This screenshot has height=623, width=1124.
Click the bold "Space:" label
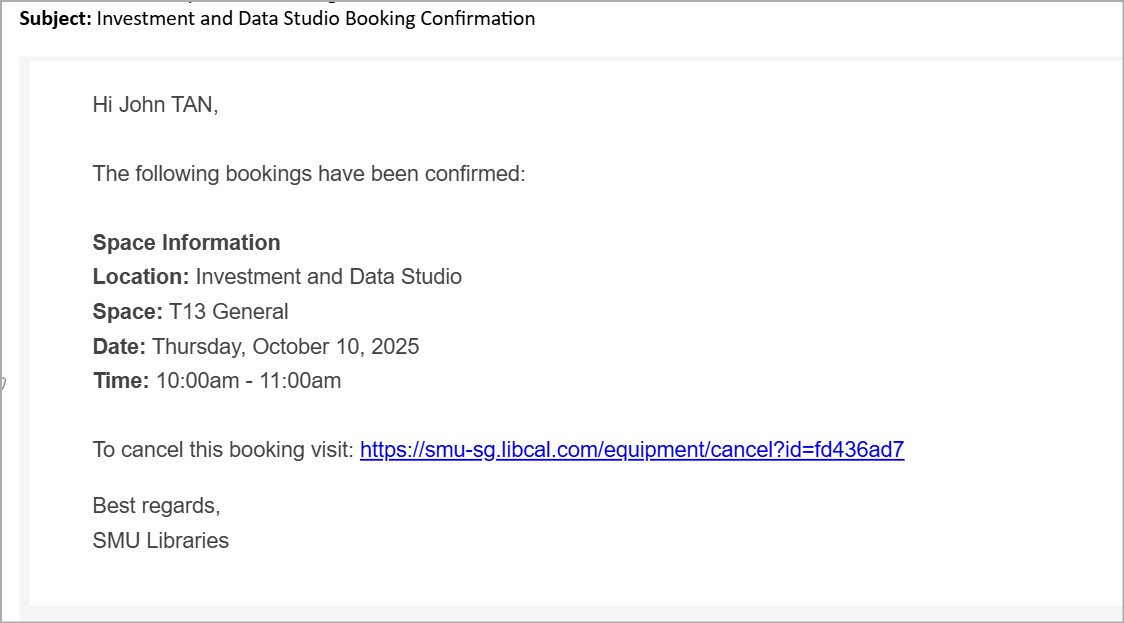pyautogui.click(x=127, y=312)
